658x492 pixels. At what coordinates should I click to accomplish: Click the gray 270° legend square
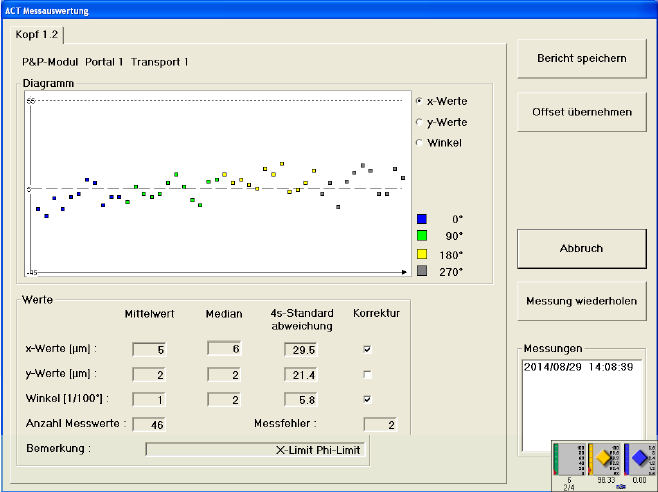(422, 271)
